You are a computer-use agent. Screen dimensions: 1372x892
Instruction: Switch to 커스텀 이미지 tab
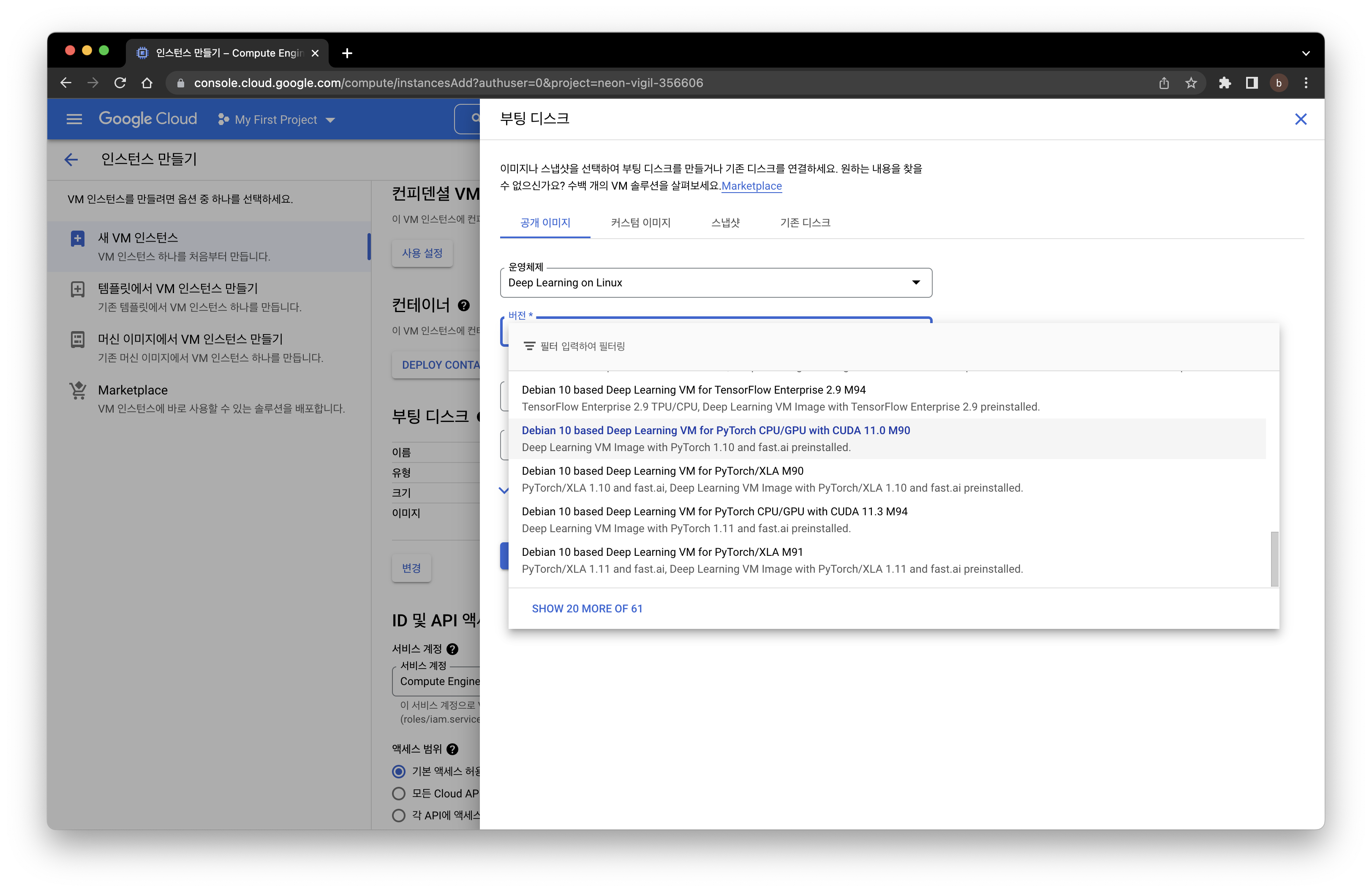[640, 222]
